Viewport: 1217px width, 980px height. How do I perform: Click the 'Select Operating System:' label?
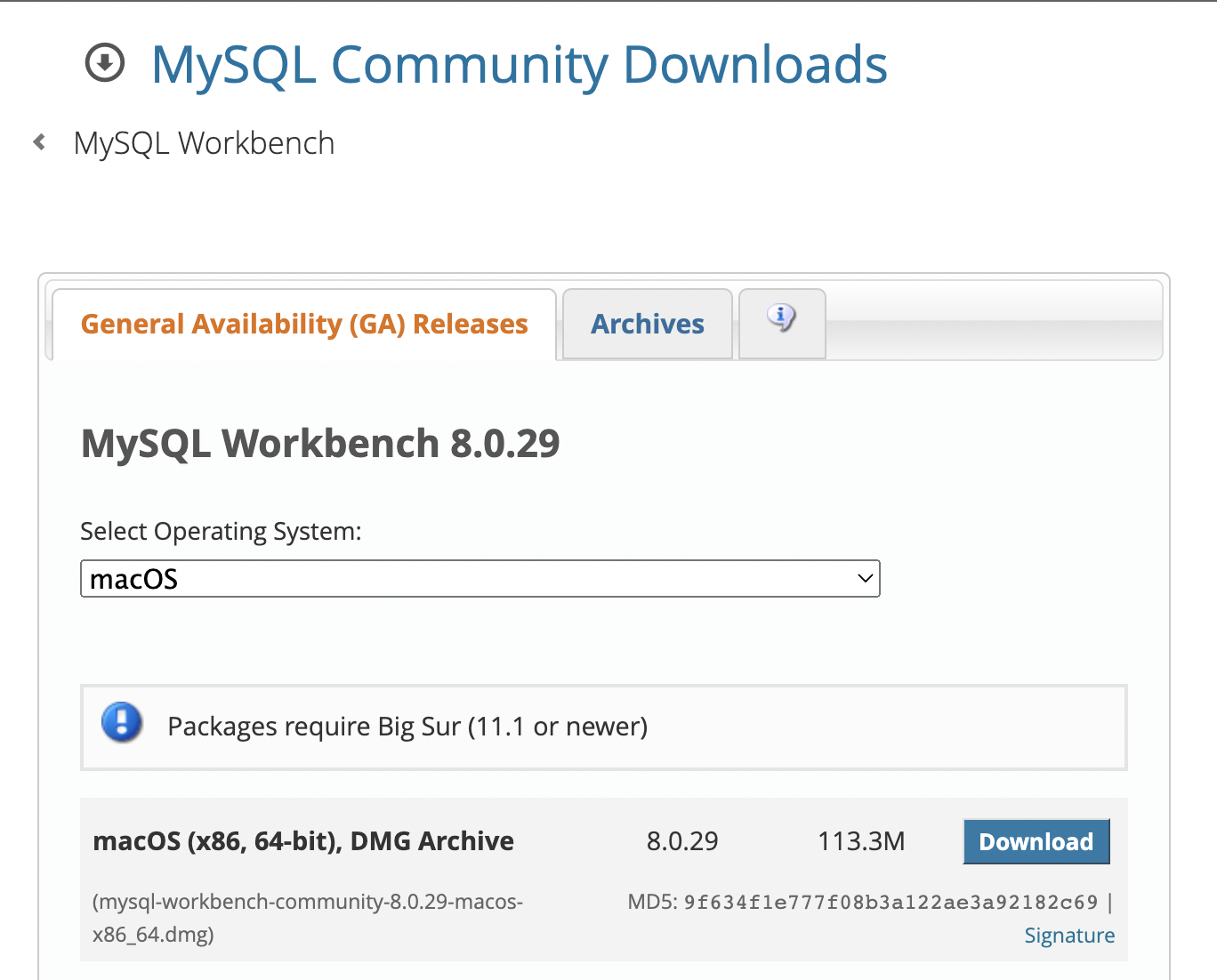(x=221, y=532)
